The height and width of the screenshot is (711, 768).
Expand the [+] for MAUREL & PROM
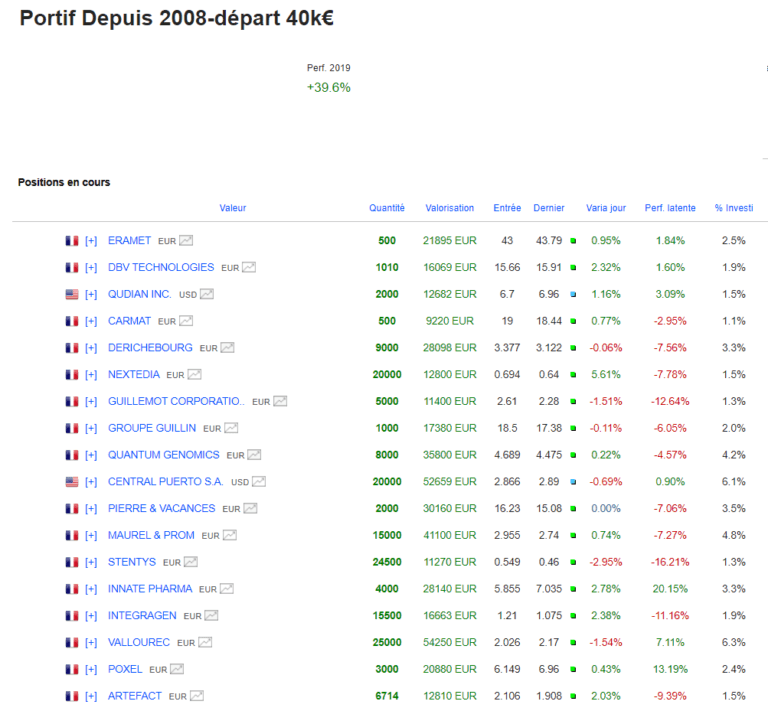[x=91, y=535]
